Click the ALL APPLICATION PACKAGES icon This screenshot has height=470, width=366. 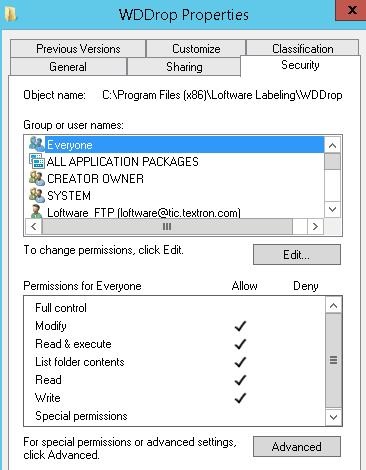click(37, 161)
